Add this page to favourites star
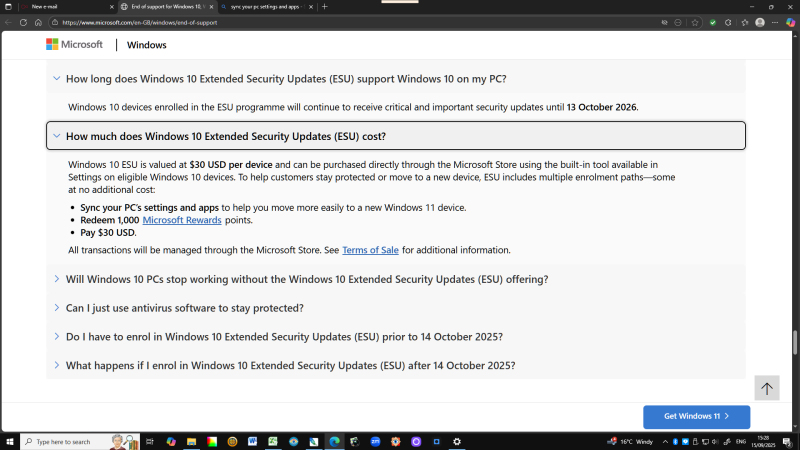Viewport: 800px width, 450px height. pos(692,21)
